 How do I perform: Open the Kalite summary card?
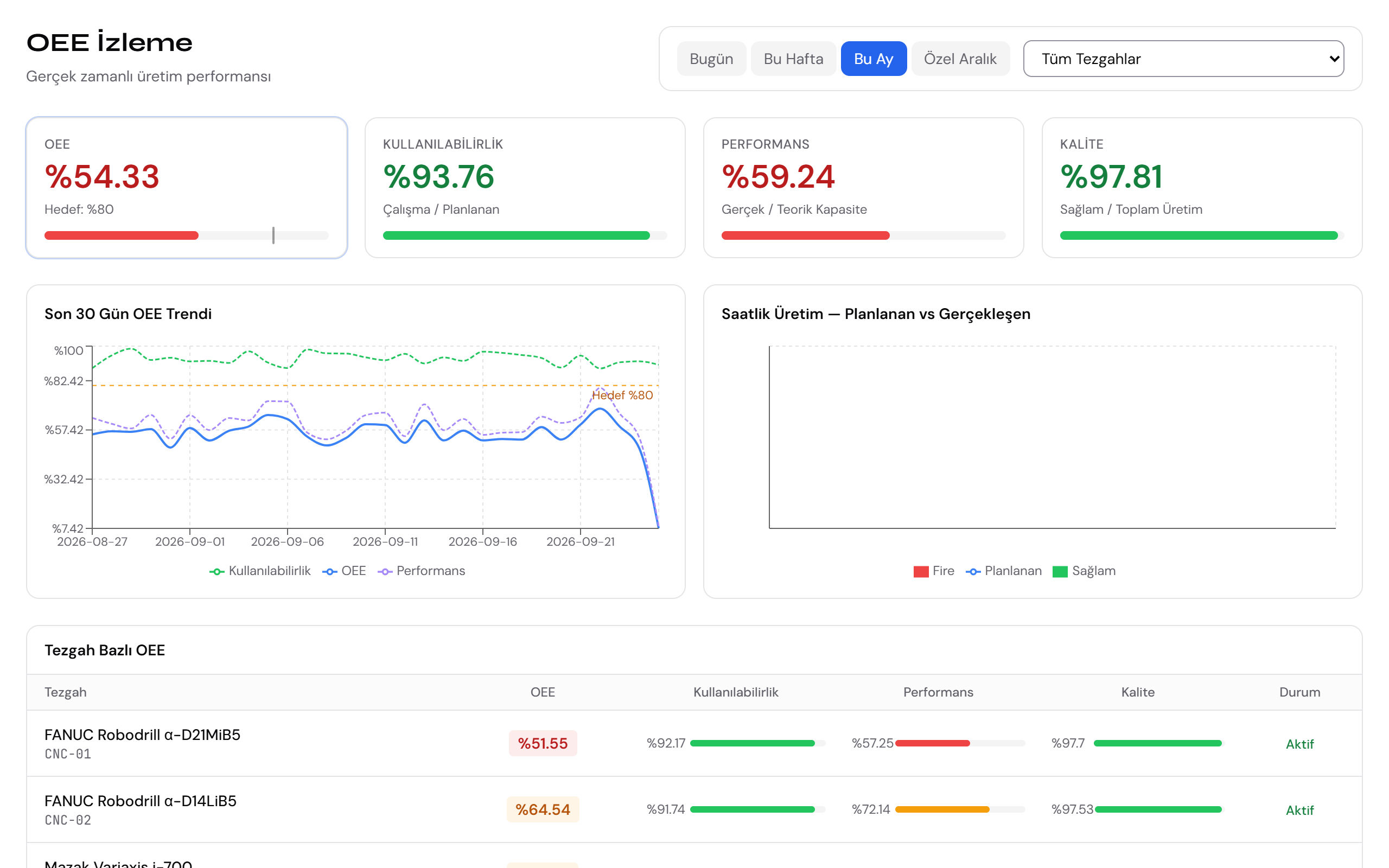coord(1201,188)
